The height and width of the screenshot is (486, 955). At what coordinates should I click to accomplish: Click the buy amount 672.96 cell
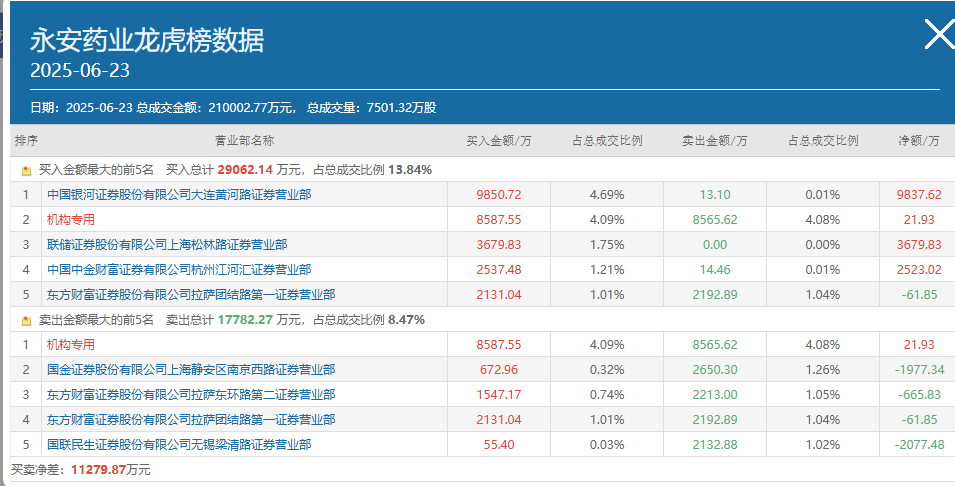pyautogui.click(x=499, y=370)
